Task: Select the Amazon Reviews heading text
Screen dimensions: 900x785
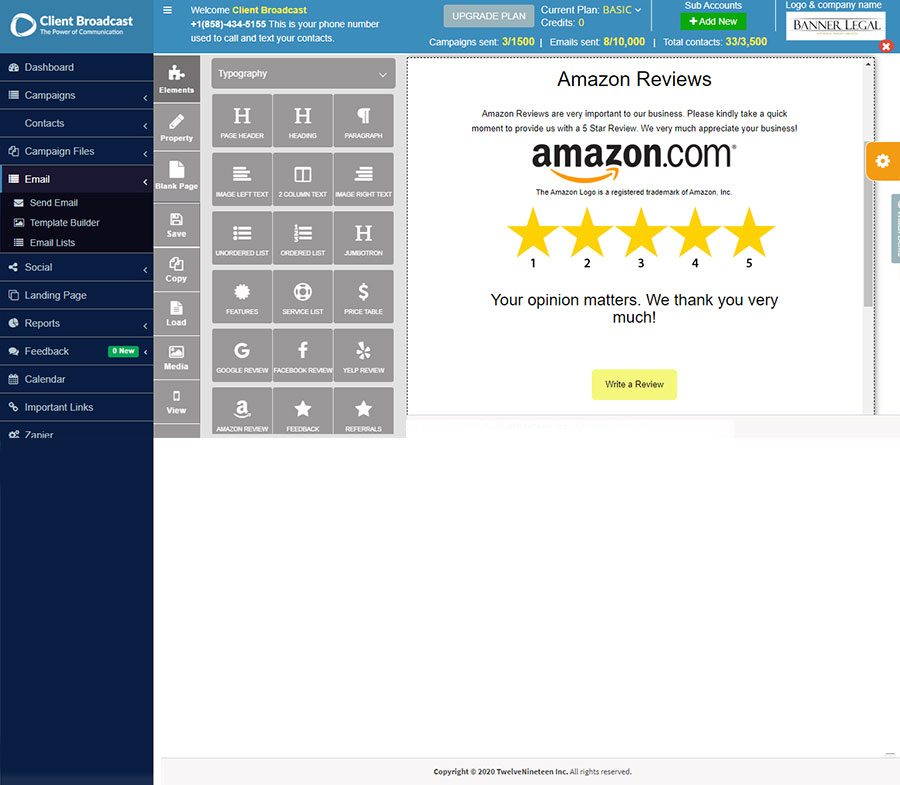Action: pyautogui.click(x=634, y=79)
